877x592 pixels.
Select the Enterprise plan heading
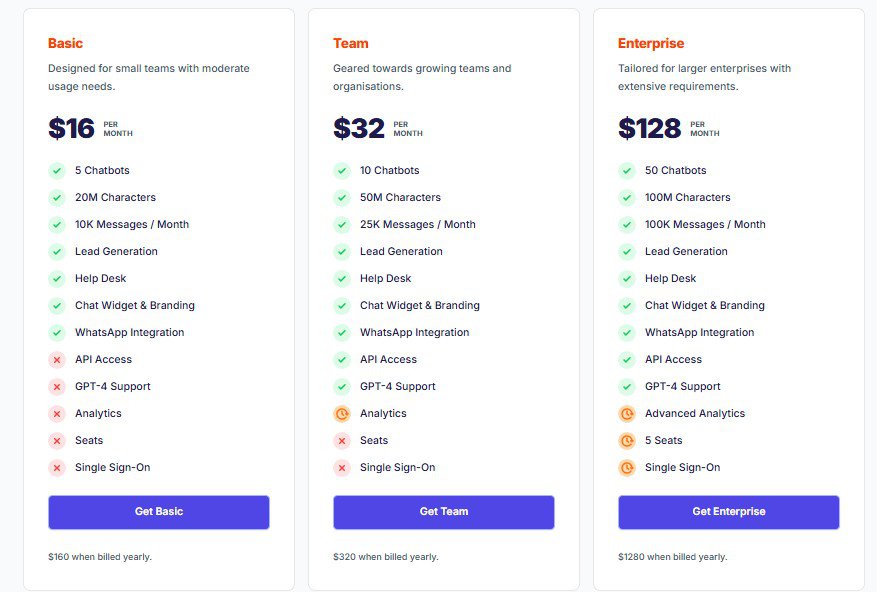point(651,43)
